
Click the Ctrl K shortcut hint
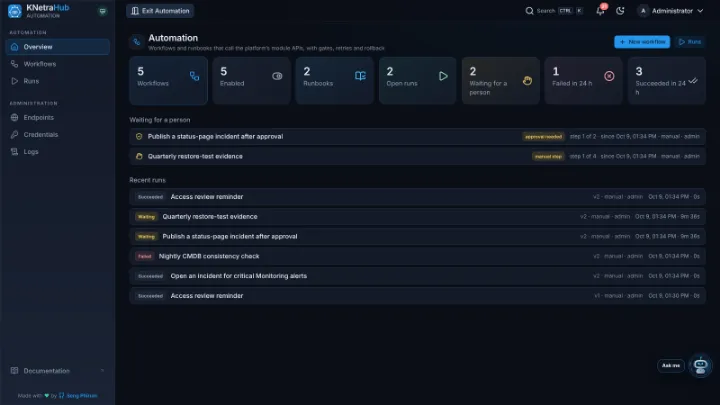pyautogui.click(x=571, y=11)
